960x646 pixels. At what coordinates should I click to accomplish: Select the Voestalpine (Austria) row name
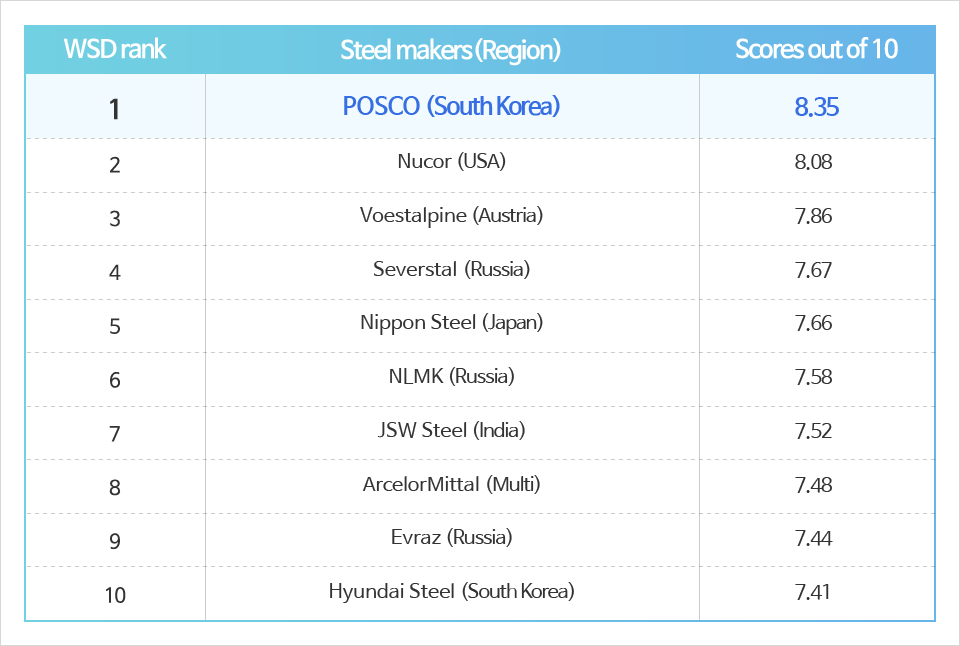point(451,215)
